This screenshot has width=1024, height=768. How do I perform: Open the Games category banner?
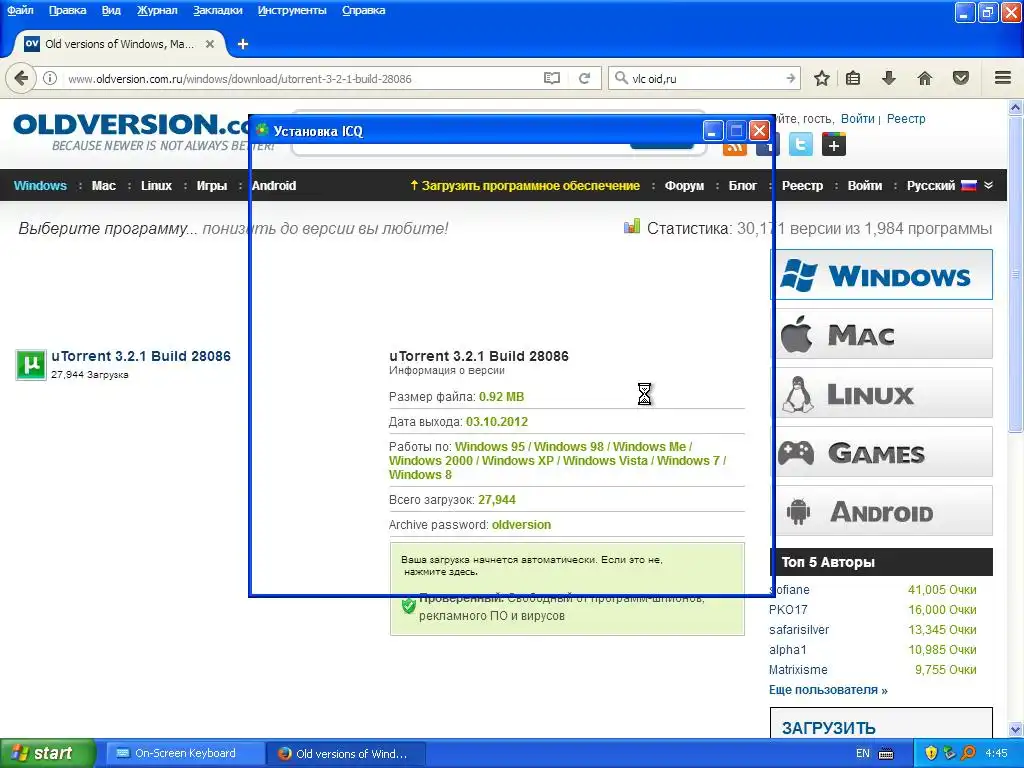tap(882, 451)
